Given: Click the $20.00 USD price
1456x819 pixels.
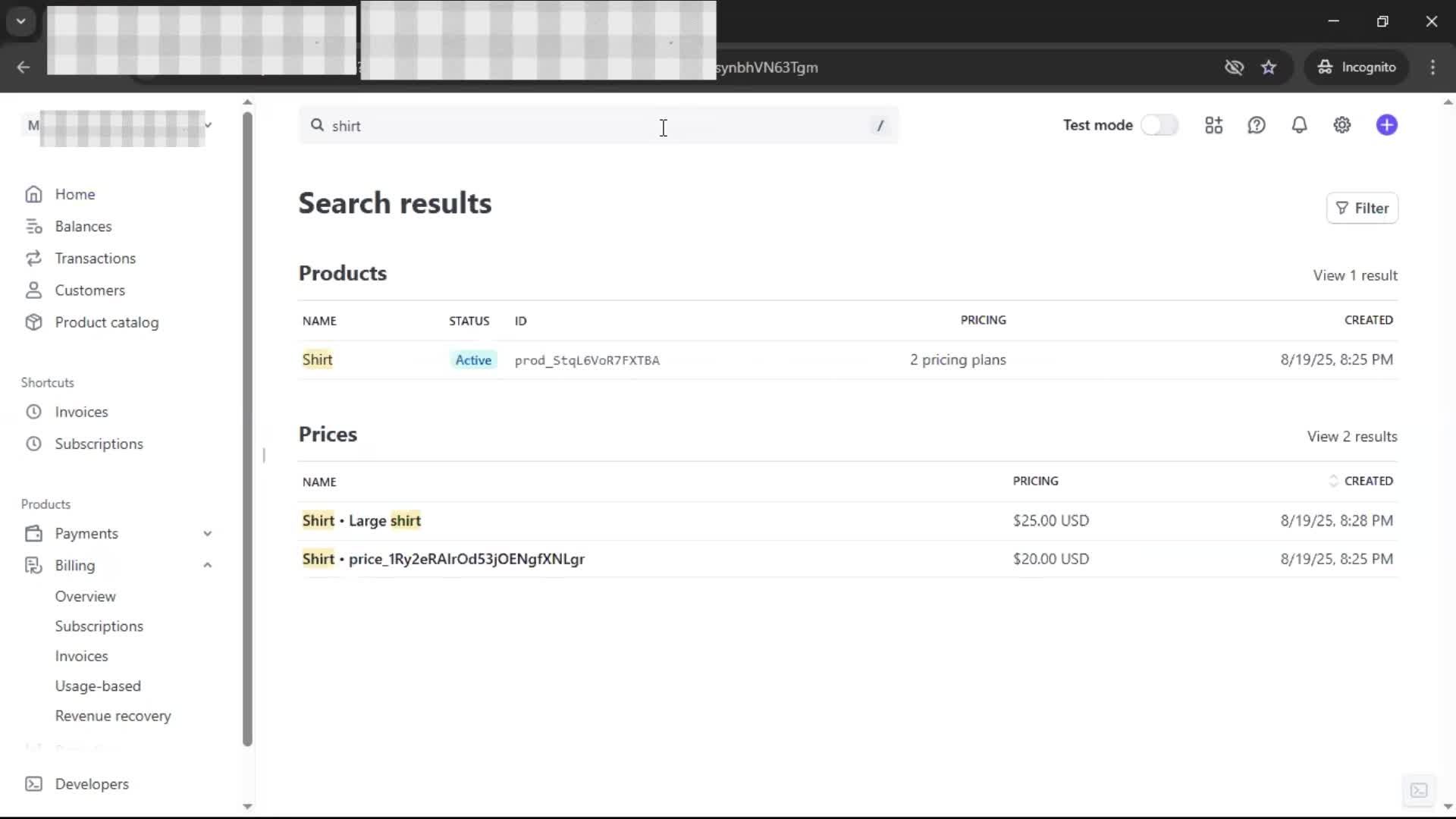Looking at the screenshot, I should (1051, 559).
